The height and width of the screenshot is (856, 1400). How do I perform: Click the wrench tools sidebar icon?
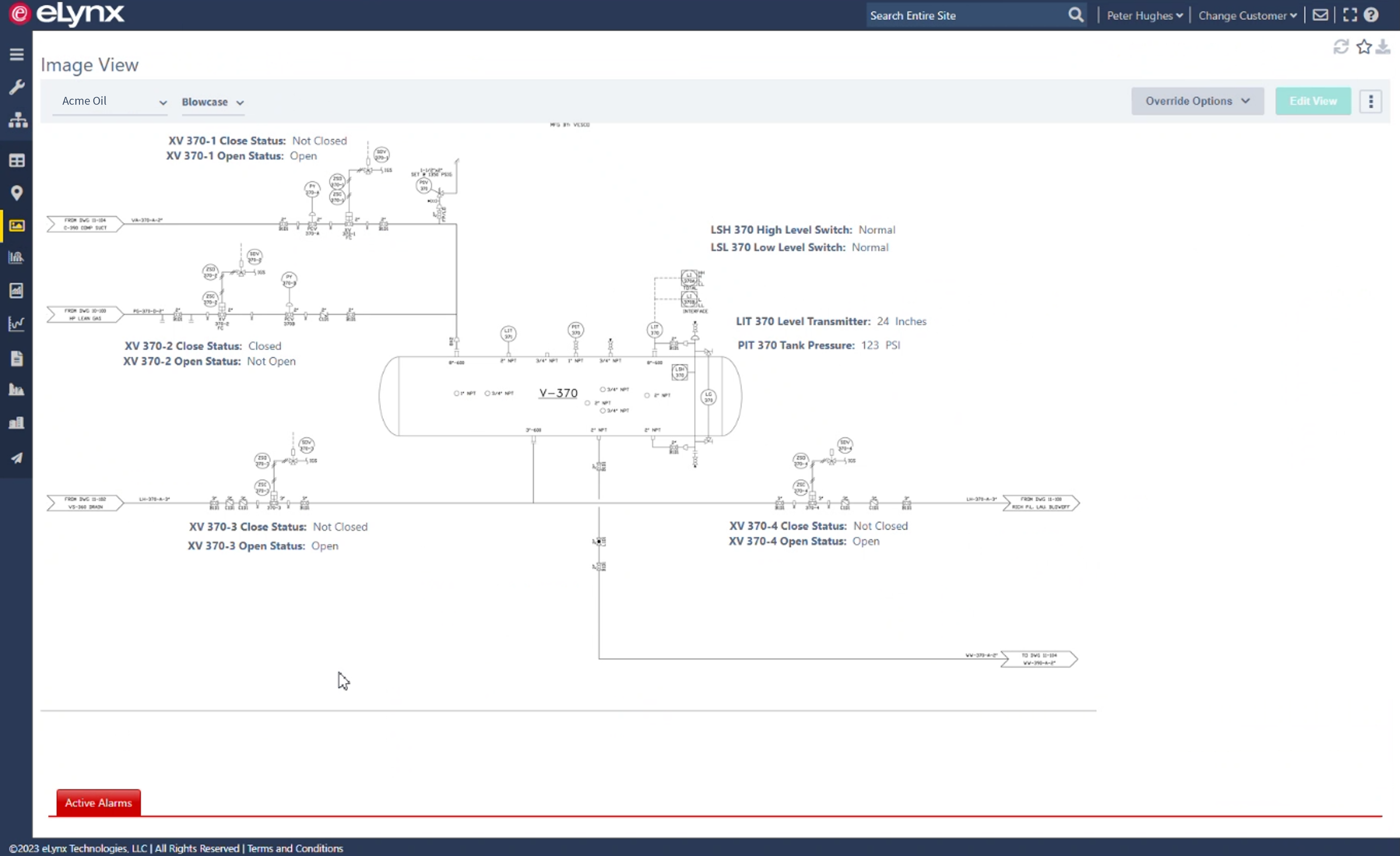(16, 87)
